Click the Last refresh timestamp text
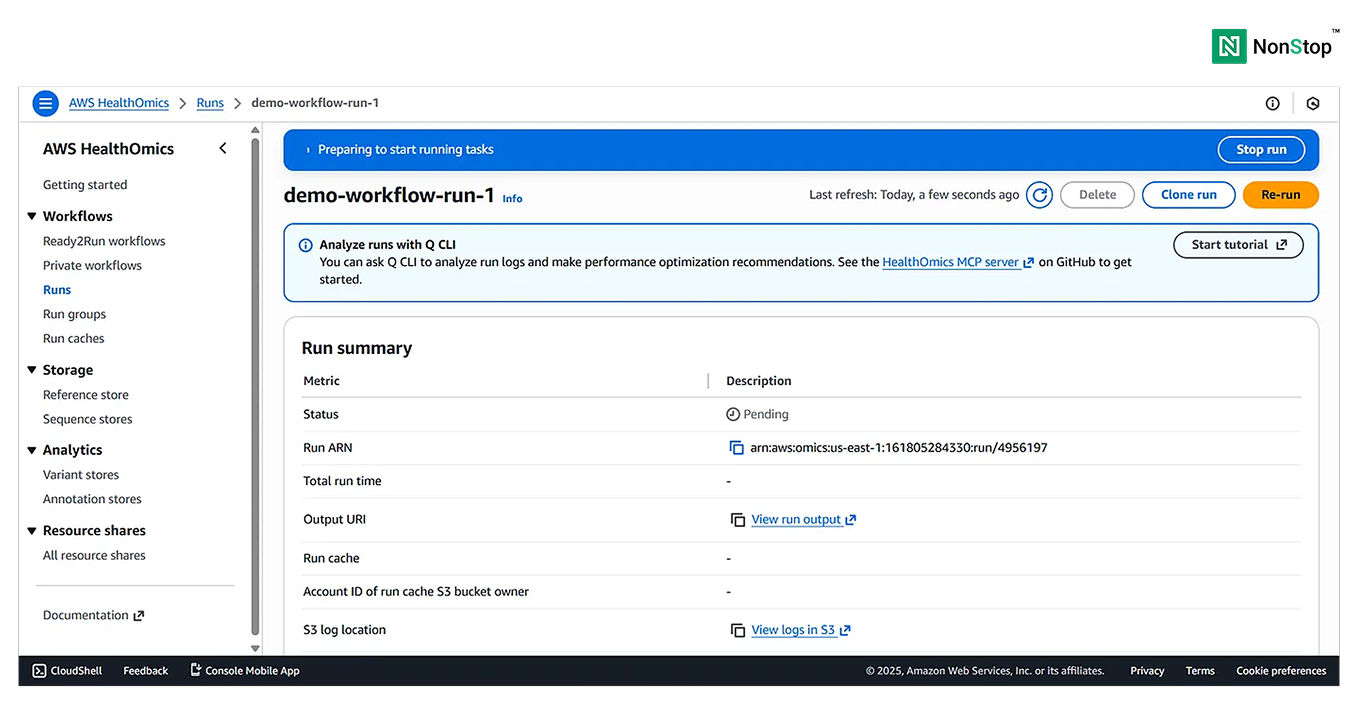This screenshot has height=715, width=1358. pos(914,195)
